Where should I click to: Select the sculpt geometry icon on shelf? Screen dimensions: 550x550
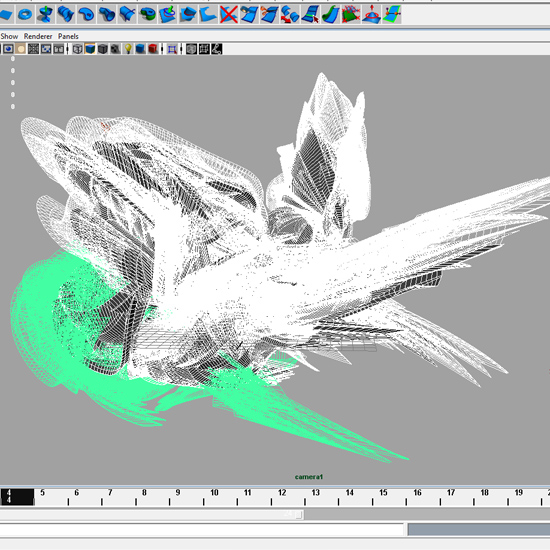click(371, 14)
